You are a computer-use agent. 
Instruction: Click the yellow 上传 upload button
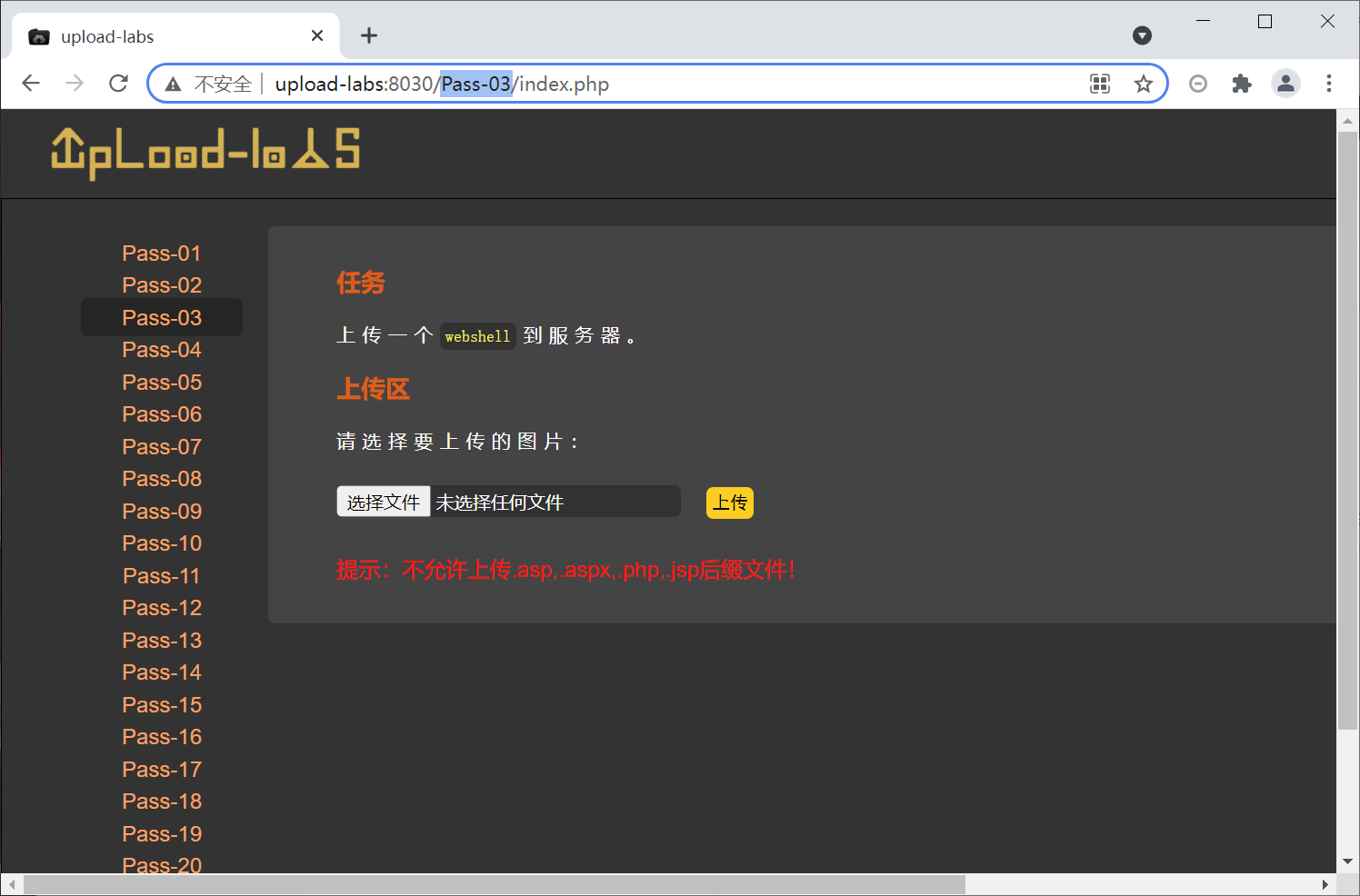point(729,503)
